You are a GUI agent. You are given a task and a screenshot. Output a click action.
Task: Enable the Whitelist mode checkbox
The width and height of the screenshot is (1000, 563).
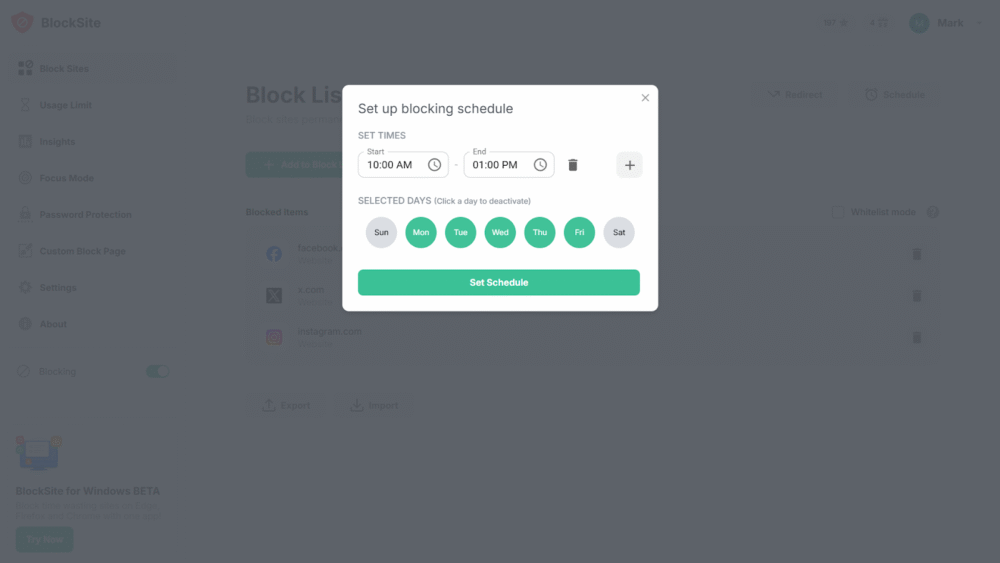839,212
